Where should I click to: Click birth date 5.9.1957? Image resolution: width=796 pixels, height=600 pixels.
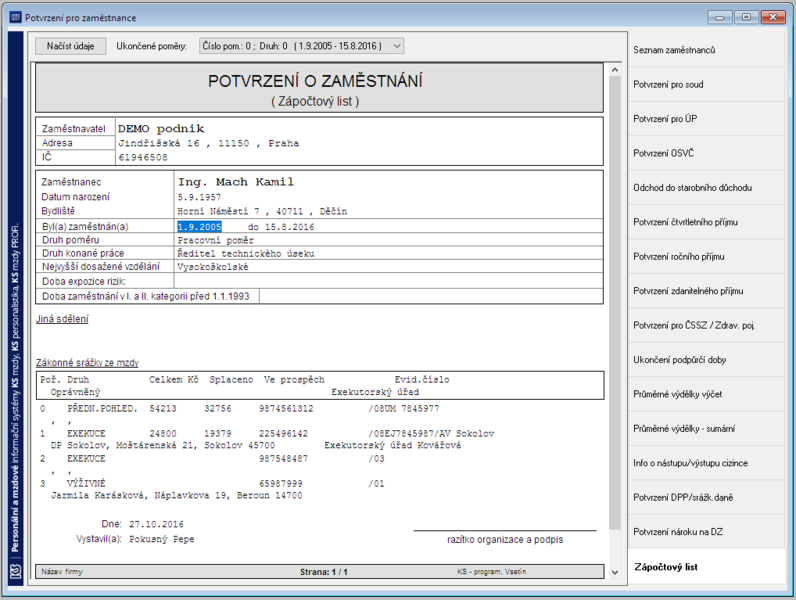(199, 197)
